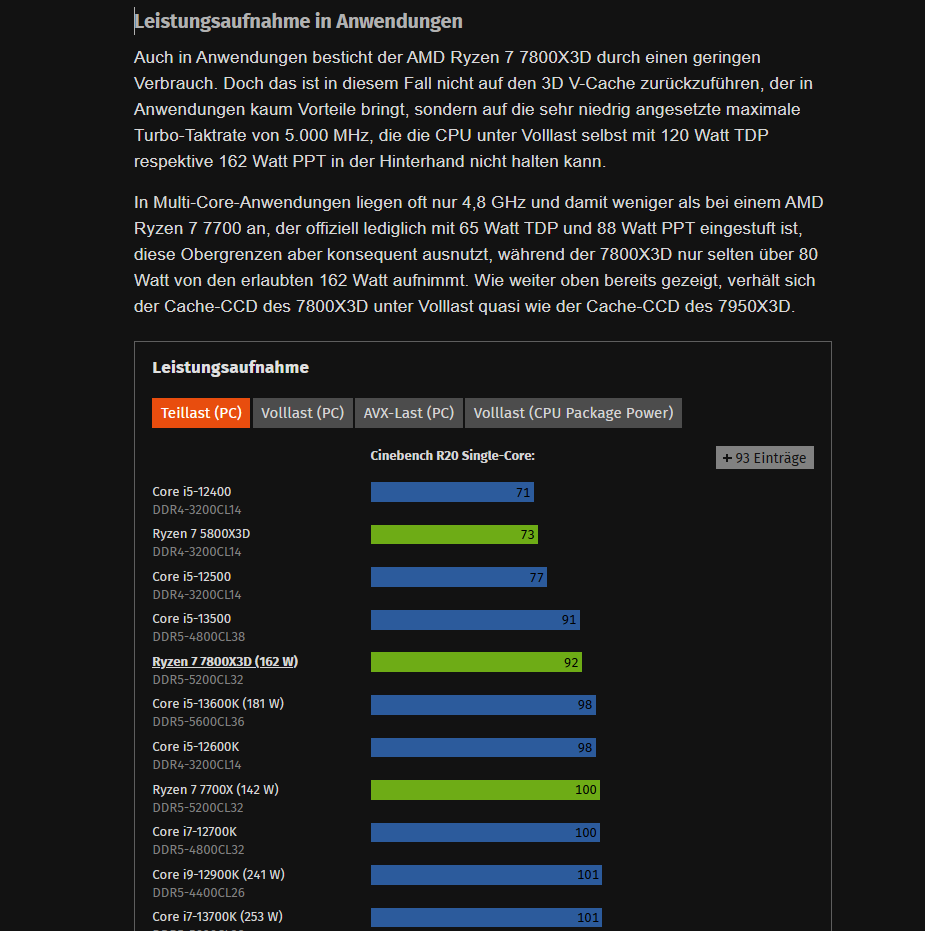Click the paragraph starting 'Auch in Anwendungen'
Screen dimensions: 925x931
pyautogui.click(x=473, y=109)
